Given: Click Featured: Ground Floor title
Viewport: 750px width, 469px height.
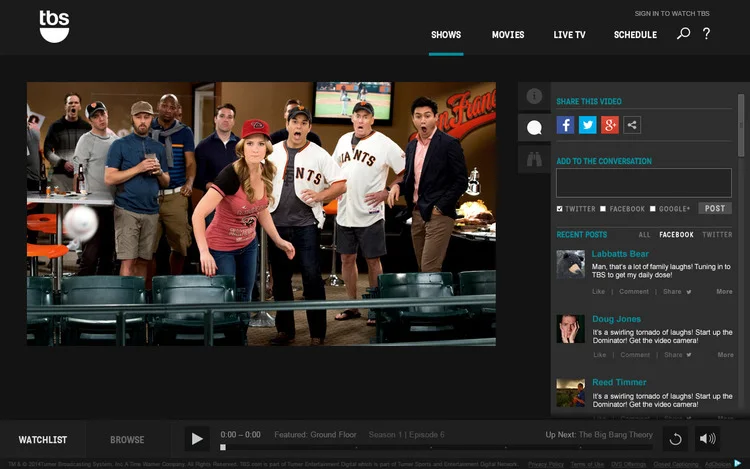Looking at the screenshot, I should tap(315, 435).
